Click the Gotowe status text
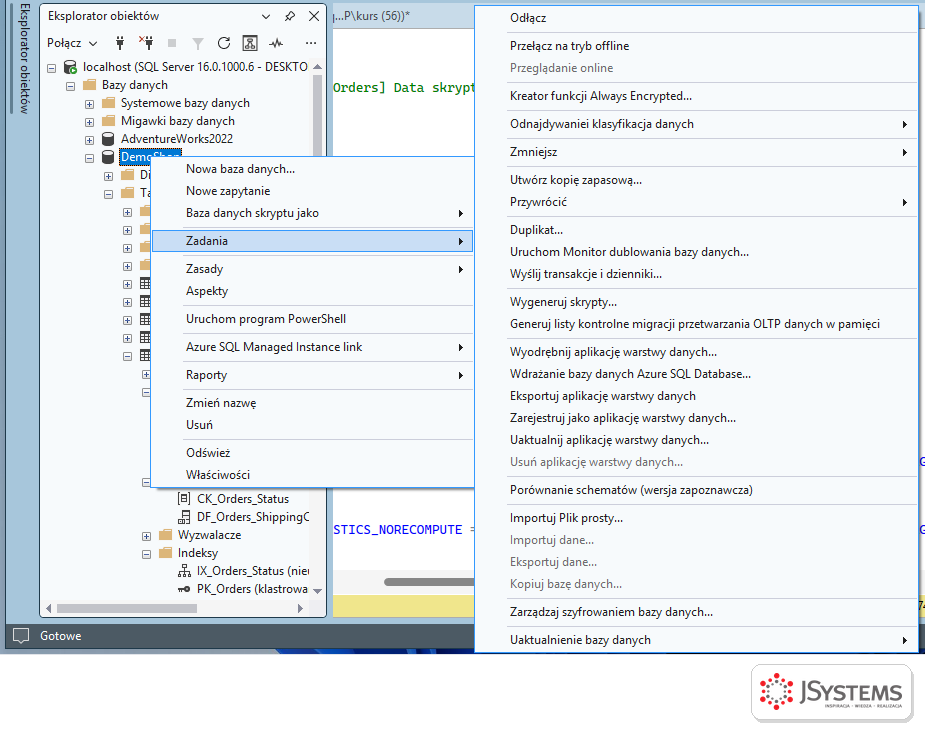Image resolution: width=925 pixels, height=729 pixels. click(61, 636)
